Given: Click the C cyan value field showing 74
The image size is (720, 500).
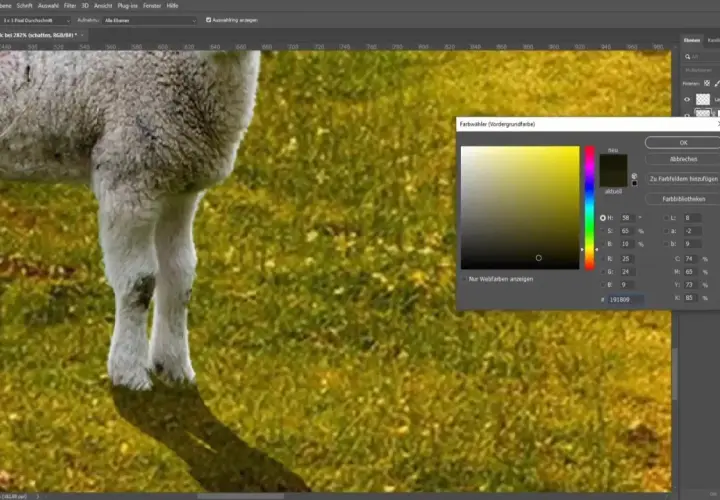Looking at the screenshot, I should tap(691, 259).
